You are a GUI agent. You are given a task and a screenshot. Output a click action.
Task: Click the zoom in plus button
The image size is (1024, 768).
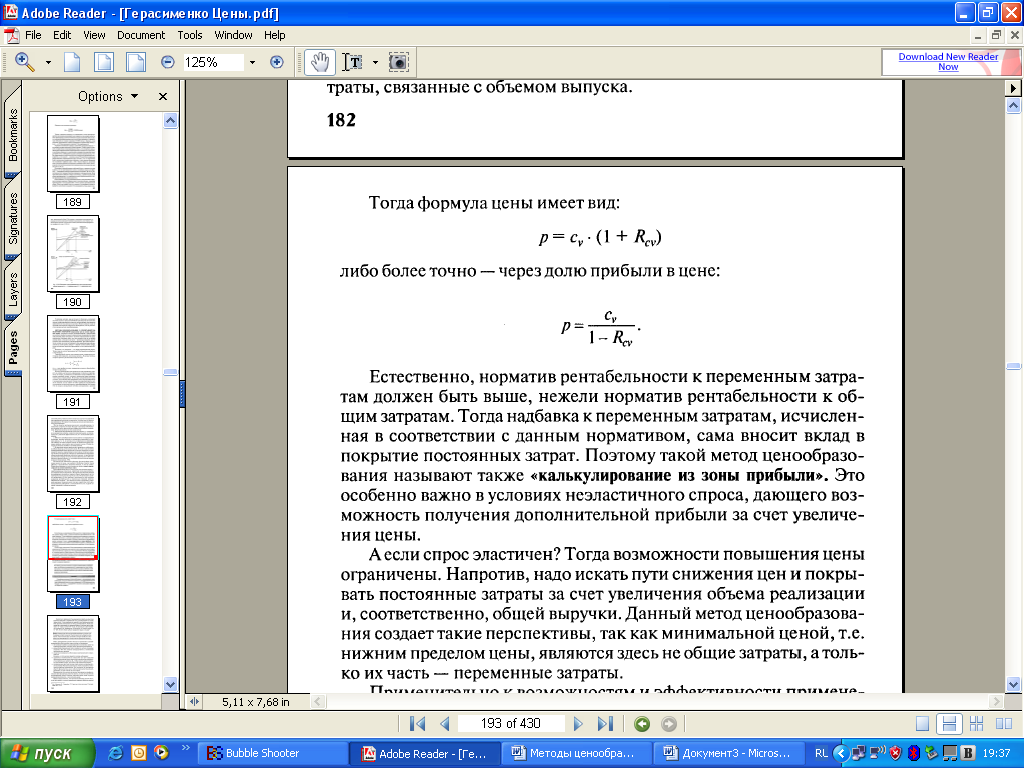[277, 62]
